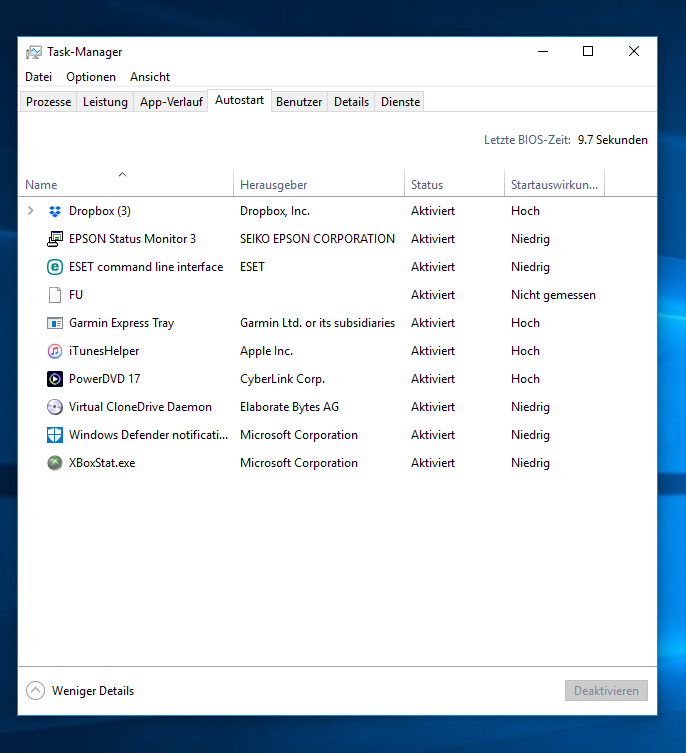Select the ESET command line interface entry
Image resolution: width=686 pixels, height=753 pixels.
tap(146, 267)
